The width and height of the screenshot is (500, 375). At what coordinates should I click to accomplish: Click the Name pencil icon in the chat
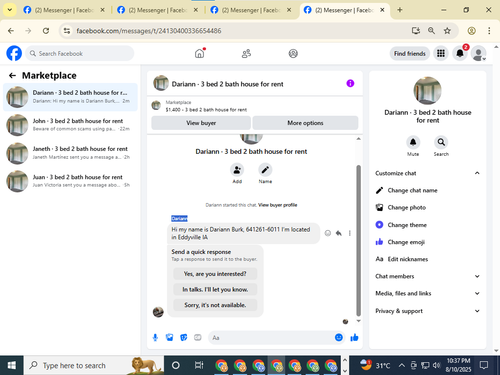coord(265,170)
